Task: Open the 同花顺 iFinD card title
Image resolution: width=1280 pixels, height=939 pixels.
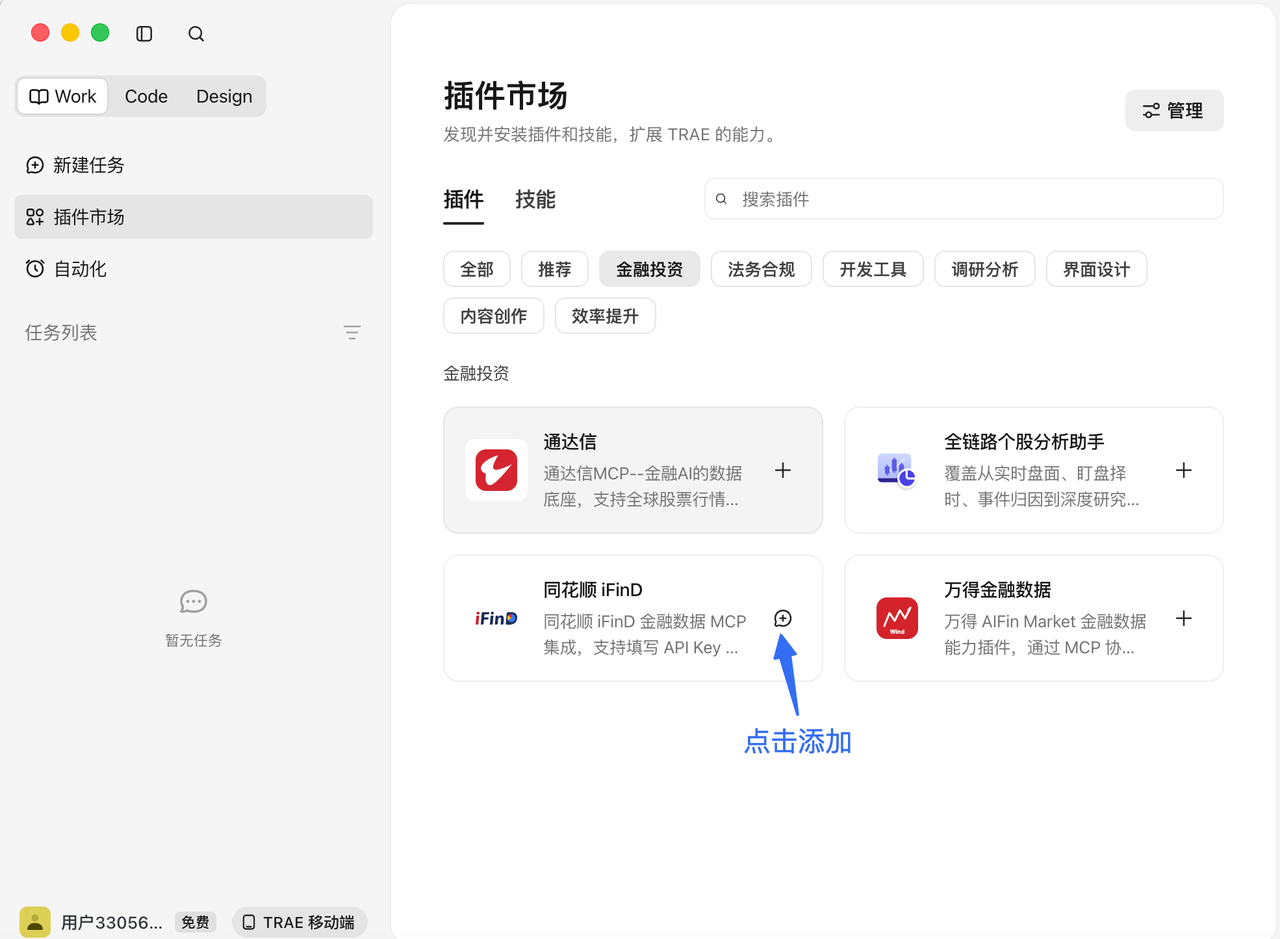Action: tap(593, 590)
